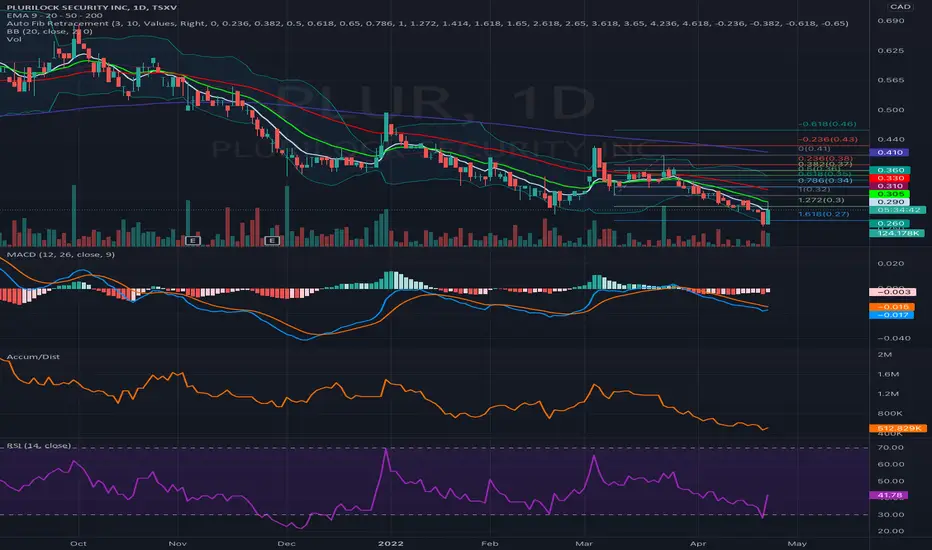Click the 124.178K volume tag
This screenshot has height=550, width=932.
tap(898, 233)
